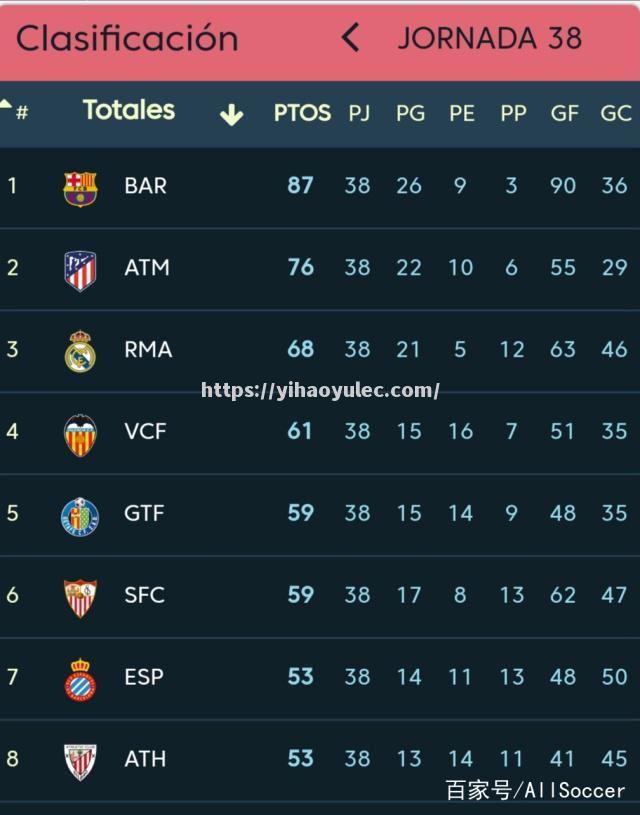This screenshot has width=640, height=815.
Task: Sort table by GF column header
Action: [564, 113]
